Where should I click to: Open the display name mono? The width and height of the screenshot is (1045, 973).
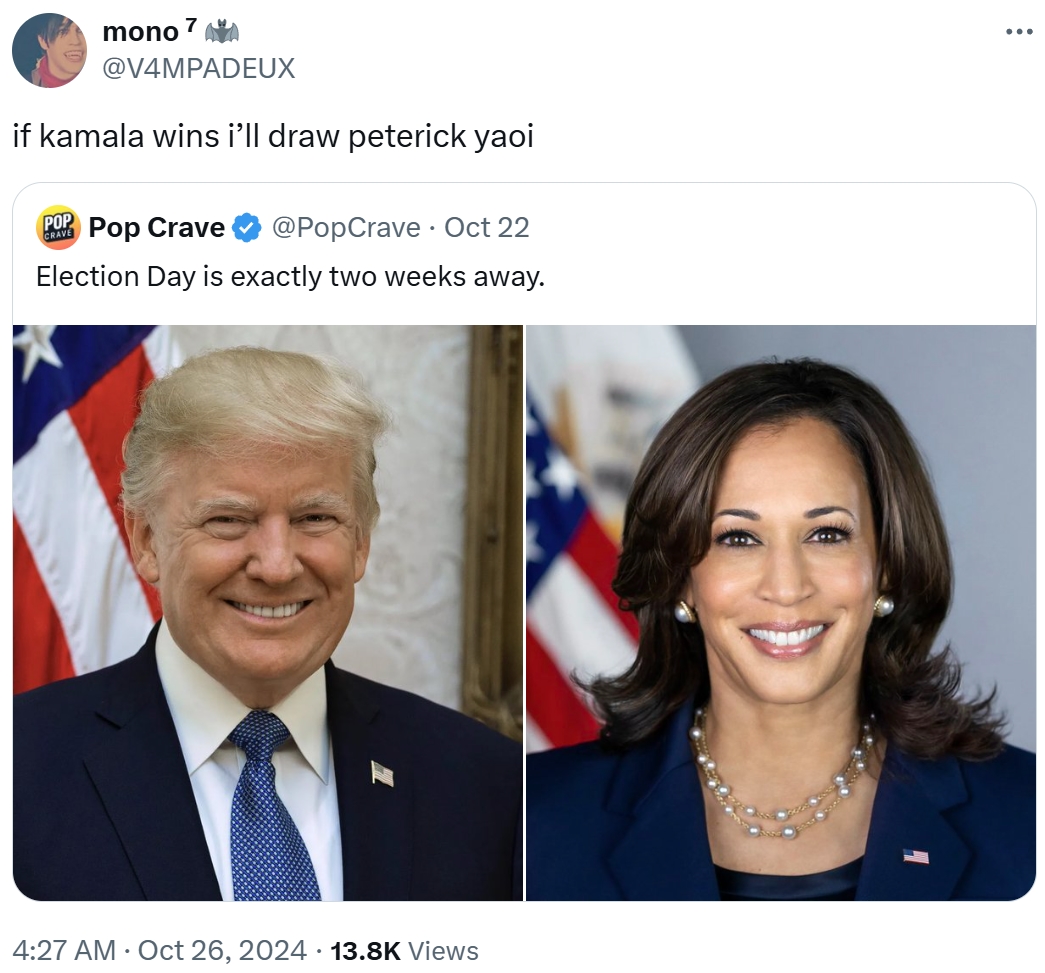141,32
